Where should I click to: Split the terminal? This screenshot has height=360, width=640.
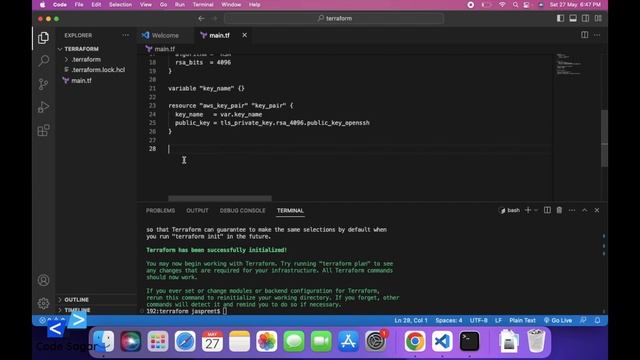click(x=547, y=210)
